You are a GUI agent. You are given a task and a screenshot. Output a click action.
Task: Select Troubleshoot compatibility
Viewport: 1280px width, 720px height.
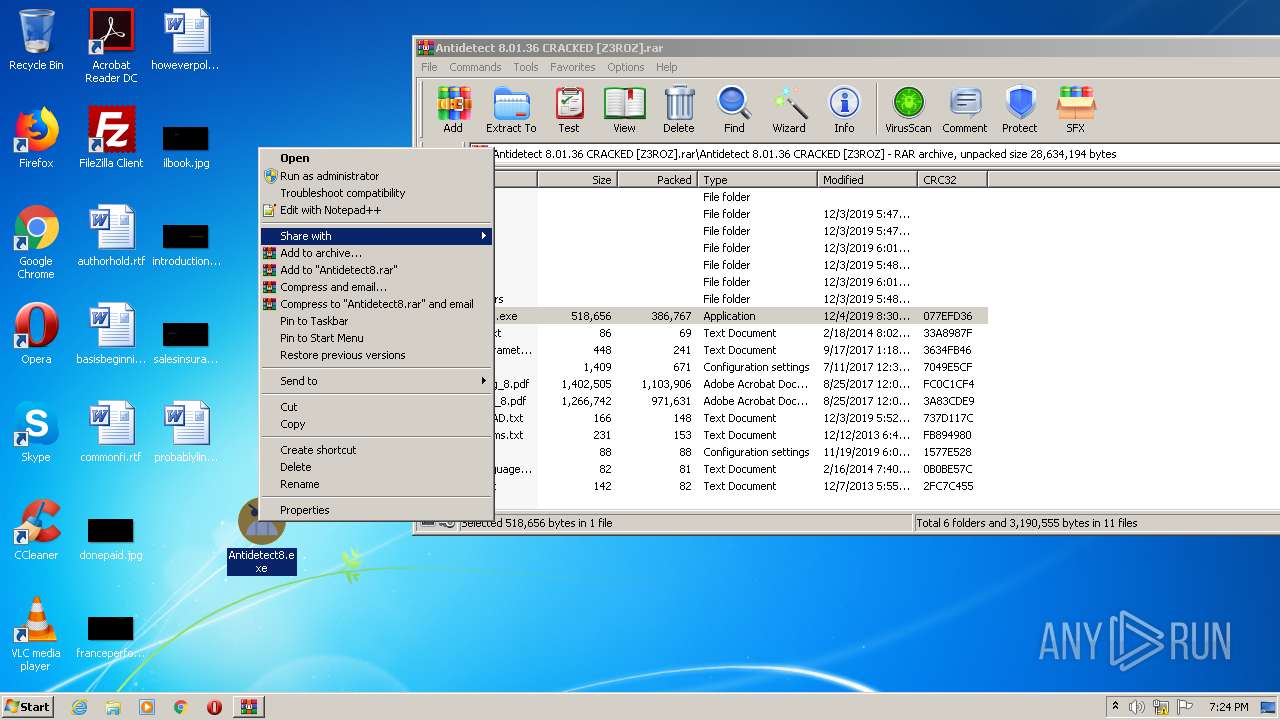[376, 193]
